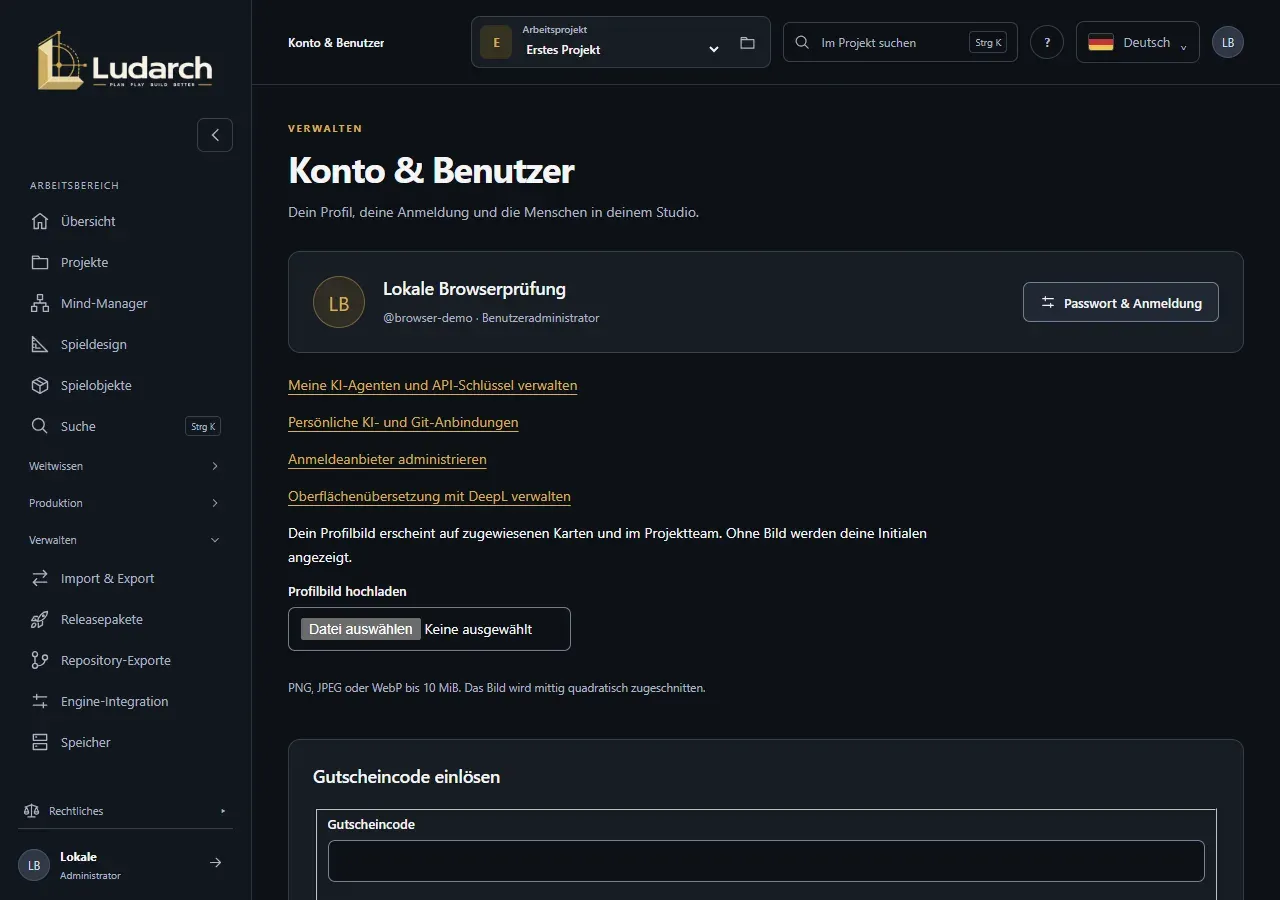Open the Mind-Manager menu item

coord(125,303)
